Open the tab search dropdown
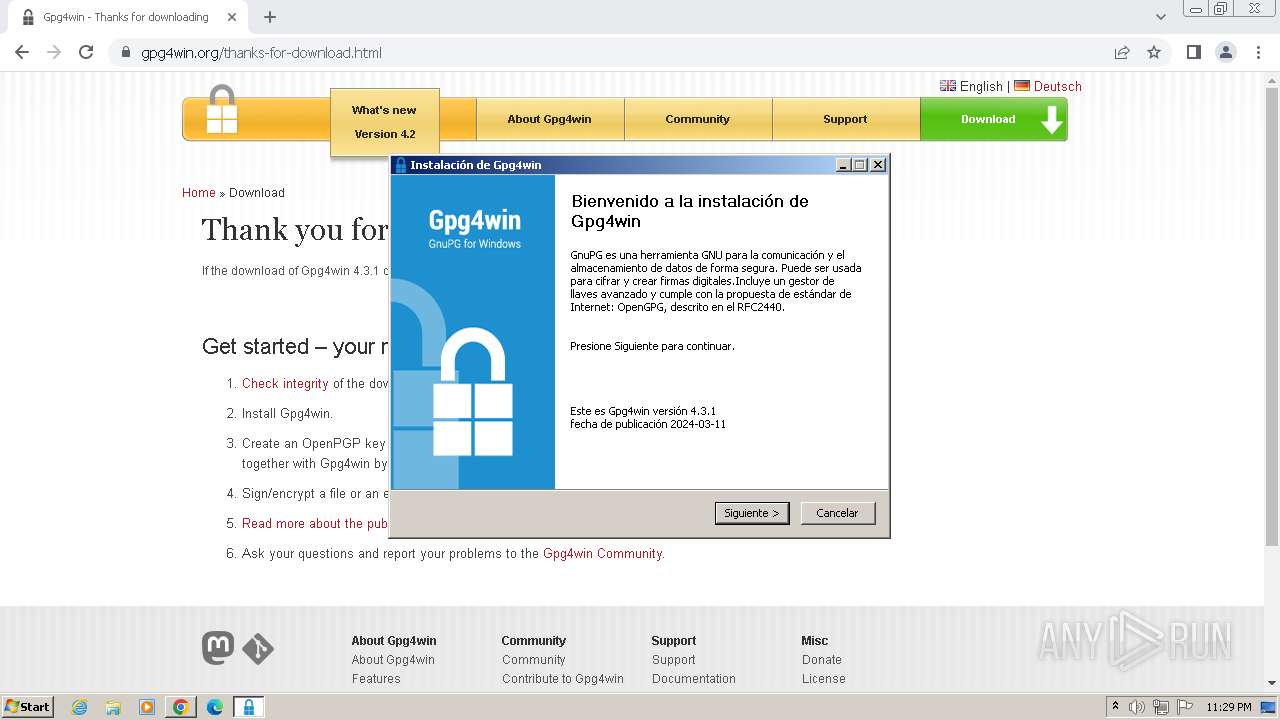 click(1160, 17)
